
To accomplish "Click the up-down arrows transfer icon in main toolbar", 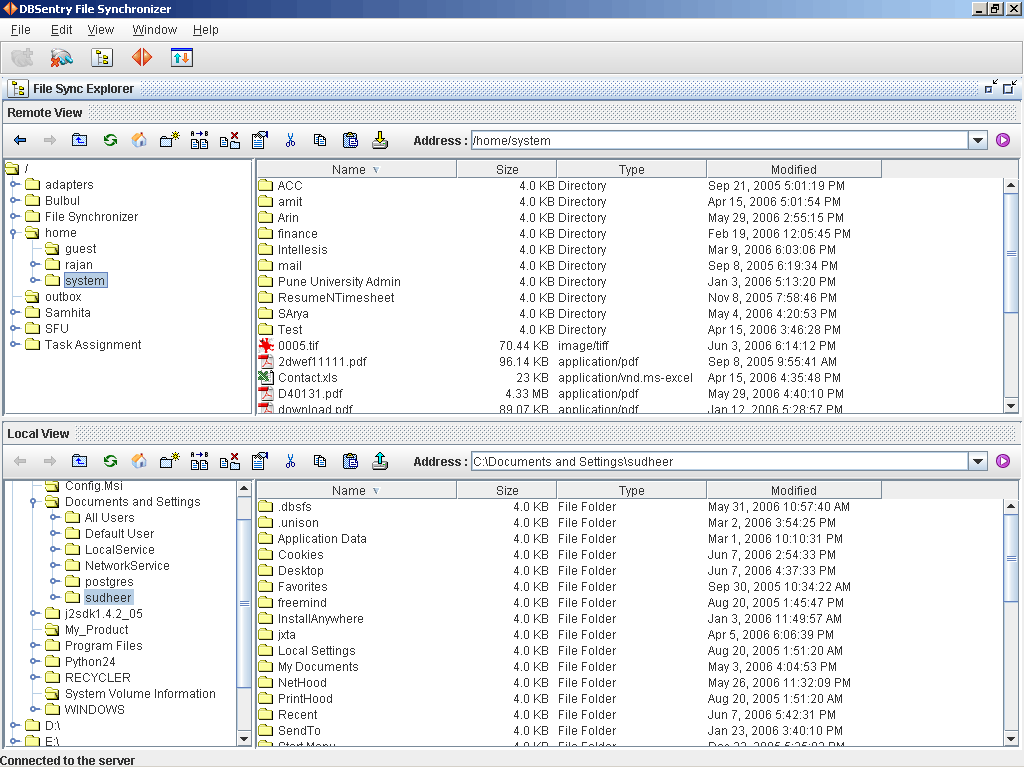I will (x=181, y=58).
